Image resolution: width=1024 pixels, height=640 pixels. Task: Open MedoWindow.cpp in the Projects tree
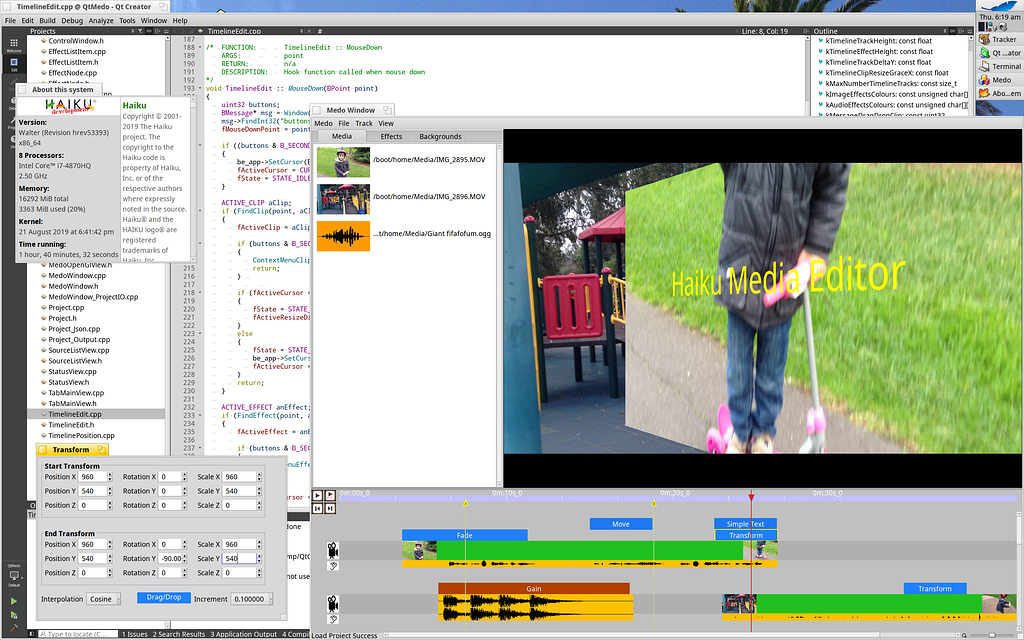pos(77,276)
